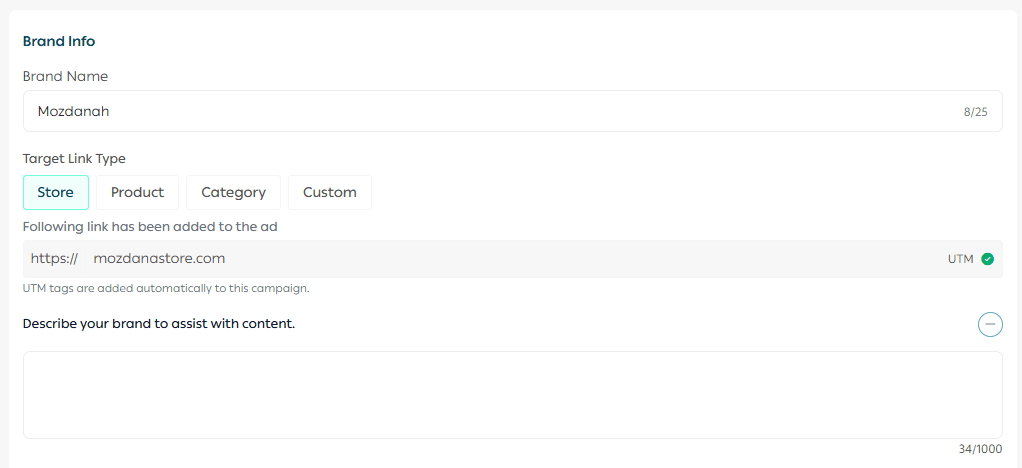Viewport: 1022px width, 468px height.
Task: Click the 34/1000 description character counter
Action: click(x=980, y=449)
